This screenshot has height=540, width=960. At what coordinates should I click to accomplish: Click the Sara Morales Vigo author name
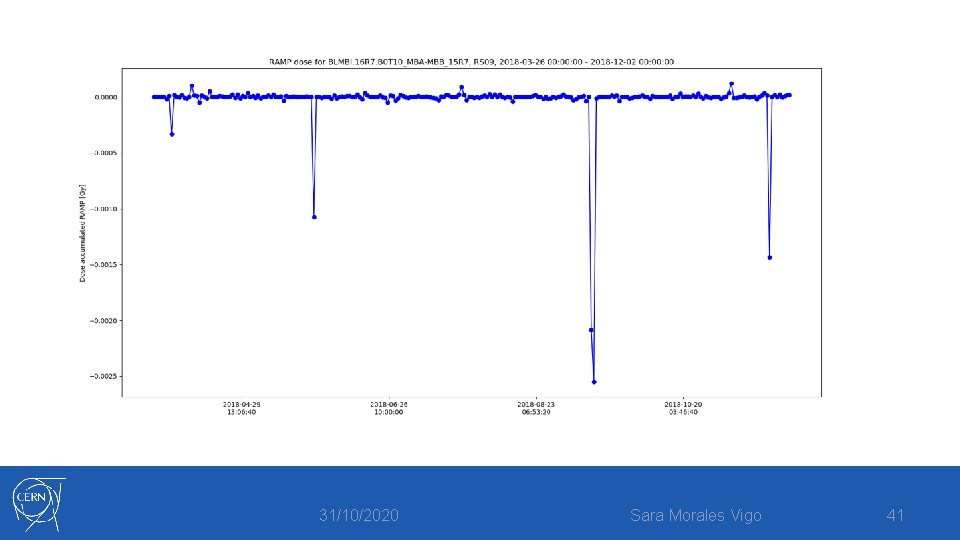point(696,516)
